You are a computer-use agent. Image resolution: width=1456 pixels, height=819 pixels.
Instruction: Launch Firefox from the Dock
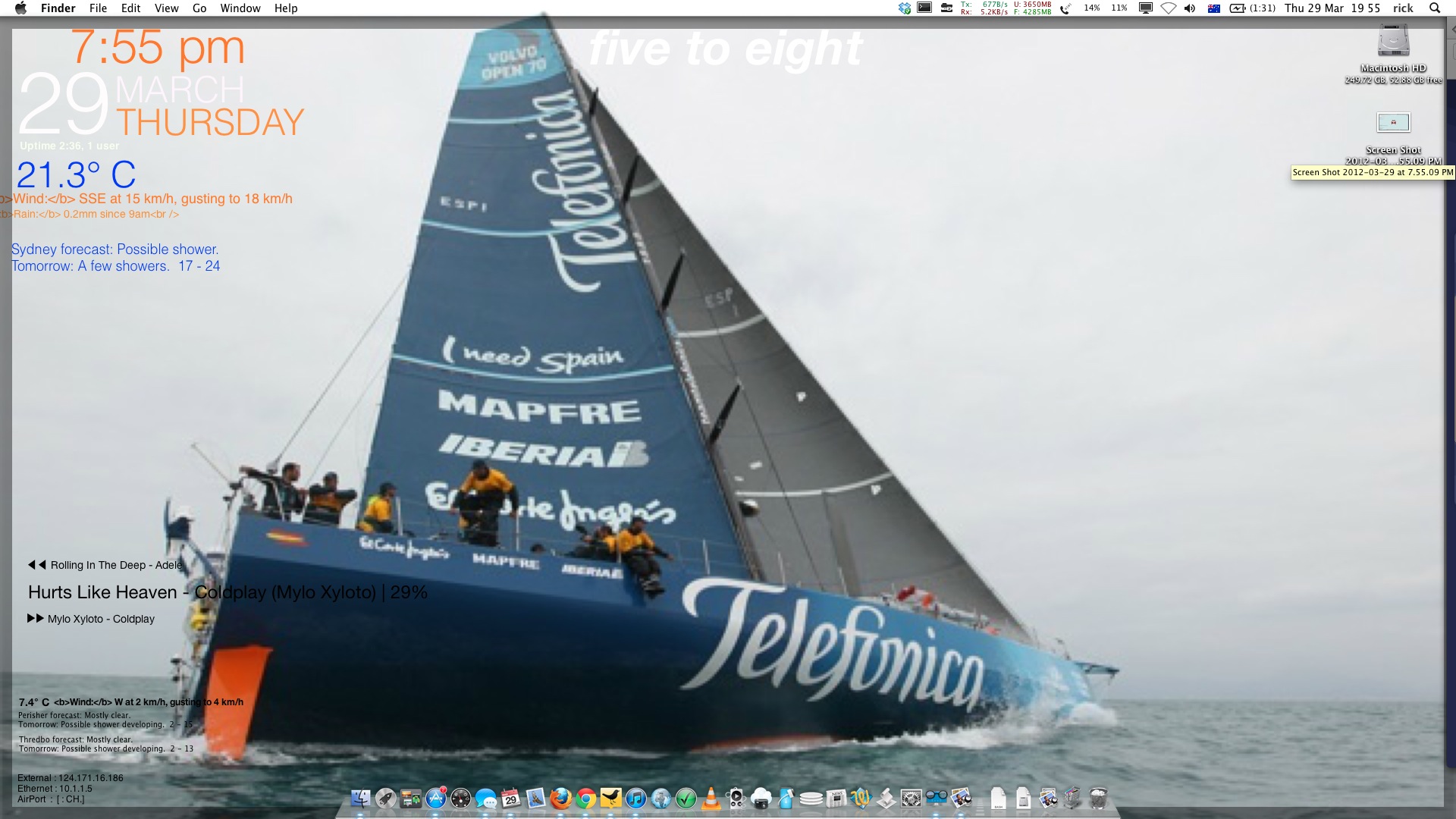(560, 798)
